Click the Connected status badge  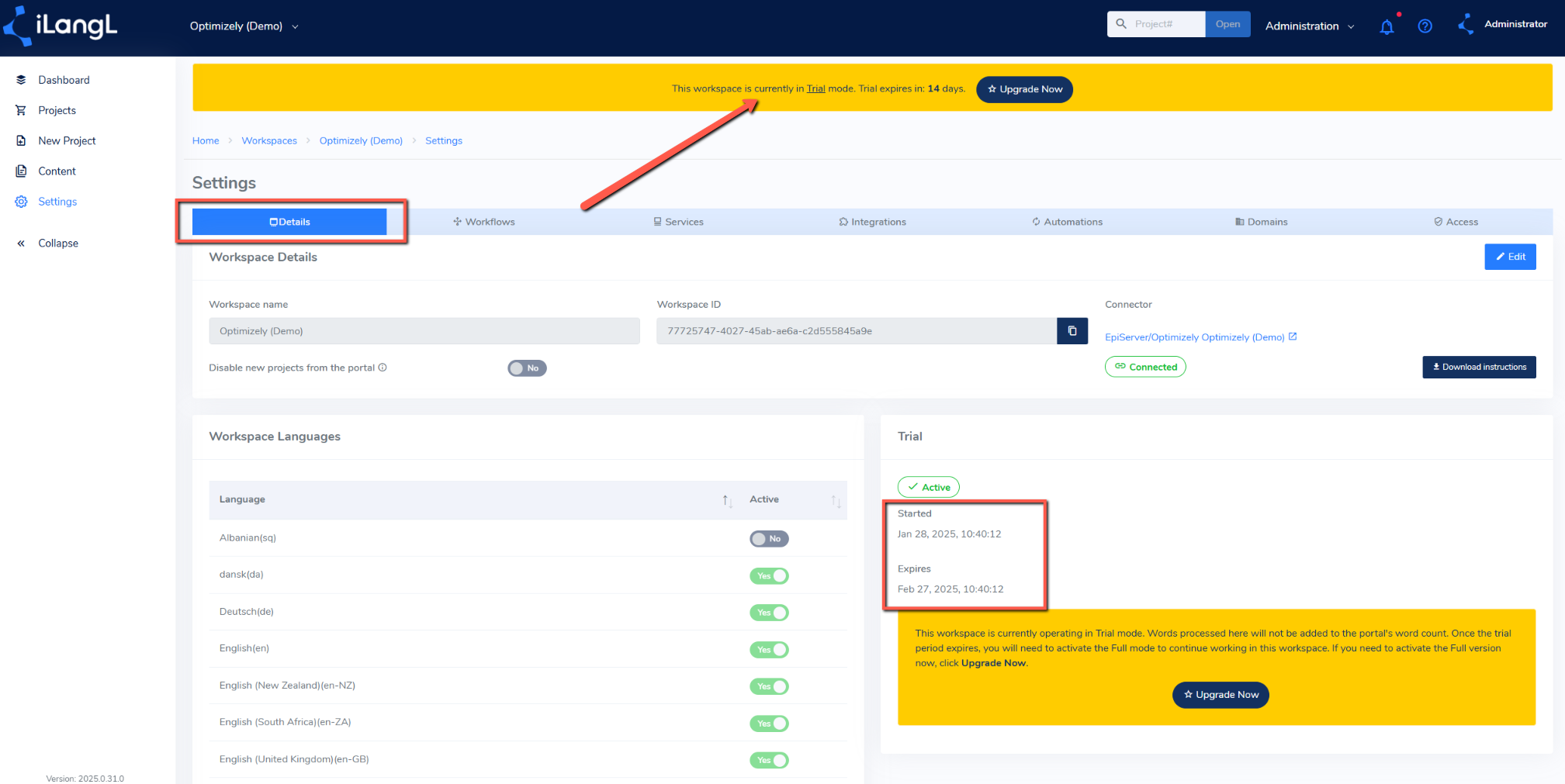click(x=1145, y=367)
